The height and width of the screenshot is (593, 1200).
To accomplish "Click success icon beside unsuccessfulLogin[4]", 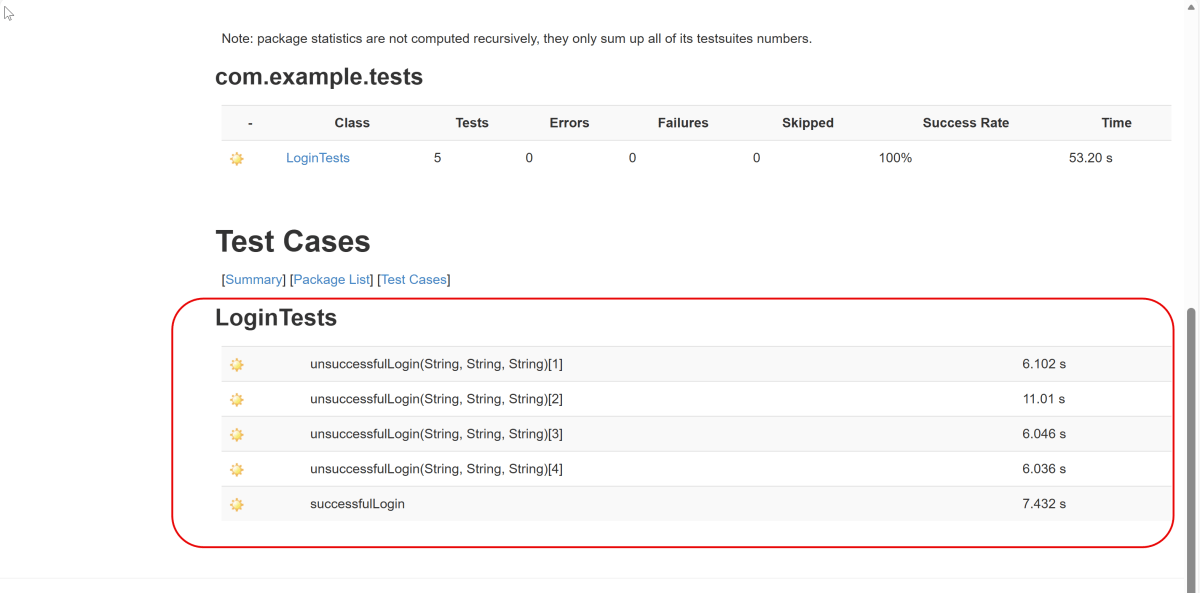I will tap(237, 470).
